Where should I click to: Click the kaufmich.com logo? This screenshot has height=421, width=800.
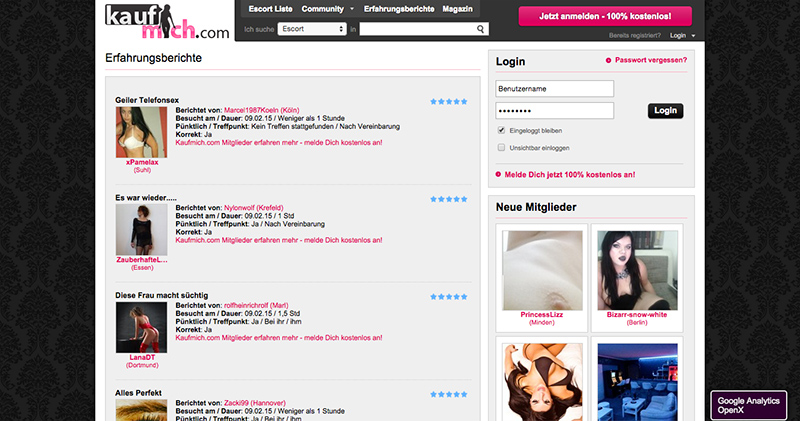(x=167, y=22)
